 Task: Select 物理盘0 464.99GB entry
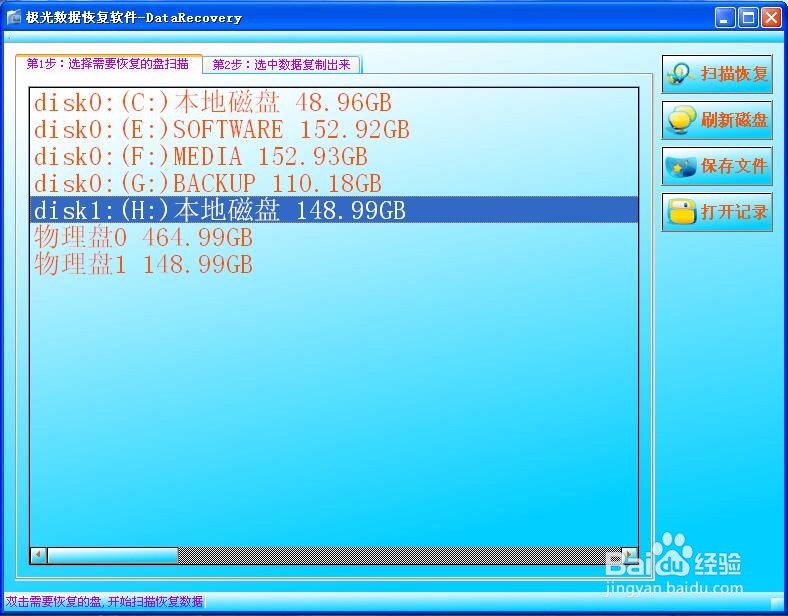[x=334, y=237]
